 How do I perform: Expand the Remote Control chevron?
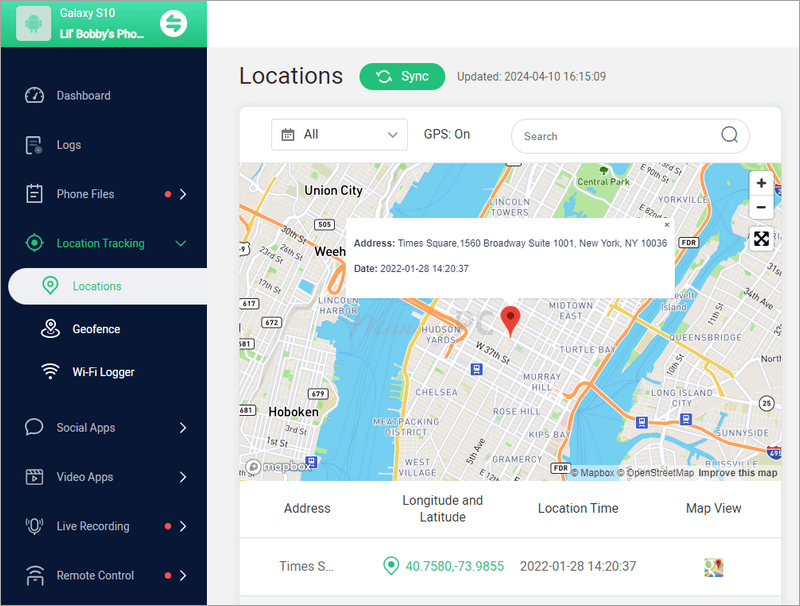[x=183, y=575]
